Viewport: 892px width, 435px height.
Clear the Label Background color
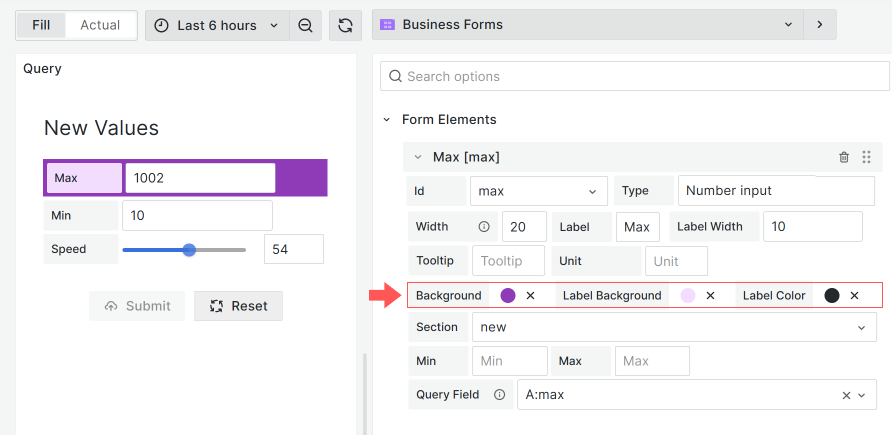point(710,295)
